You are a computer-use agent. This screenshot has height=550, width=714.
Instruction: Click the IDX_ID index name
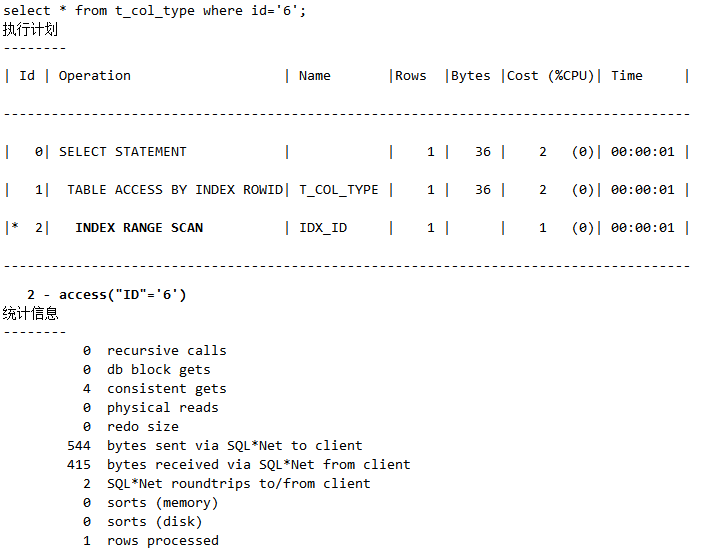(x=323, y=228)
